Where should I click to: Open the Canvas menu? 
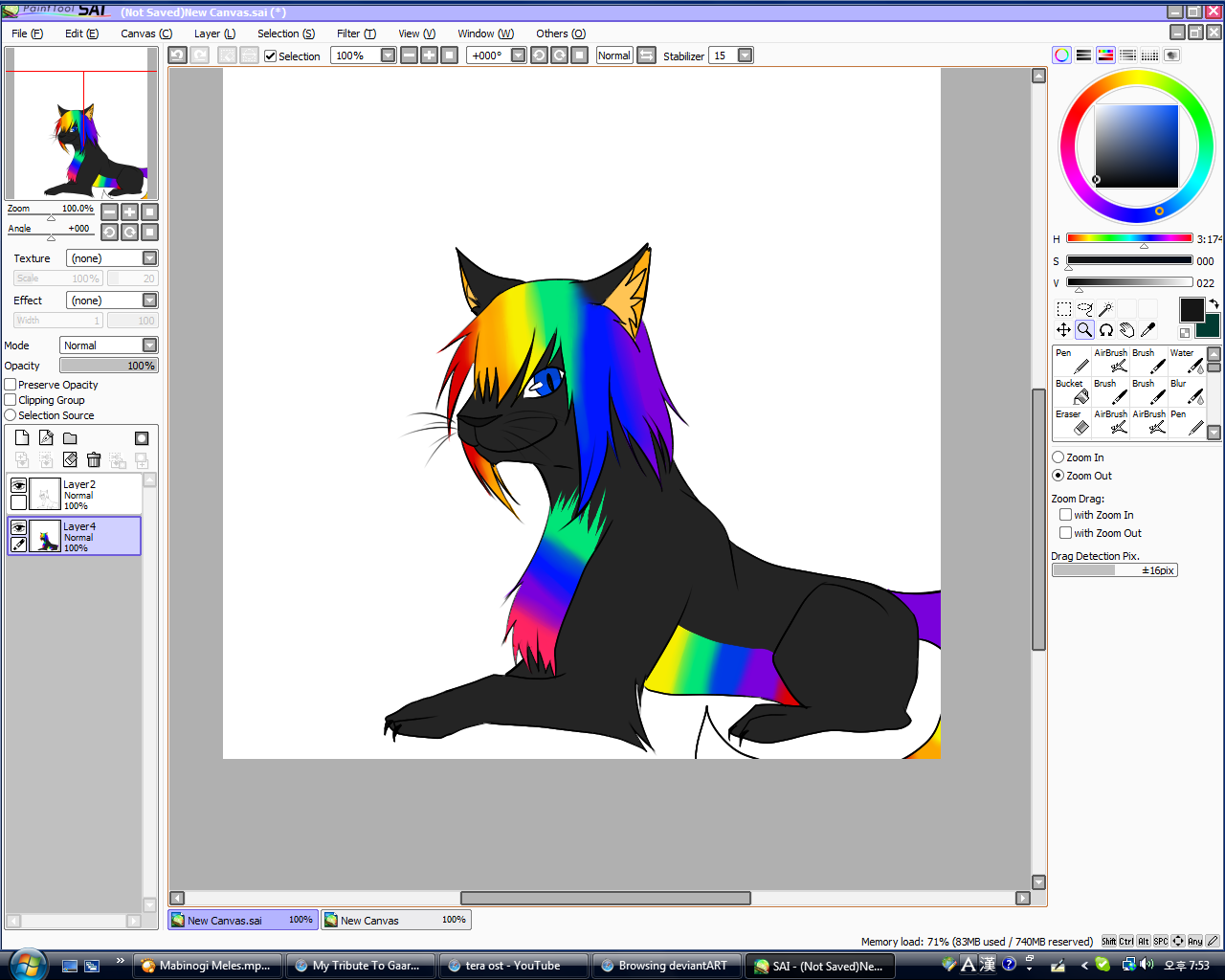[146, 33]
